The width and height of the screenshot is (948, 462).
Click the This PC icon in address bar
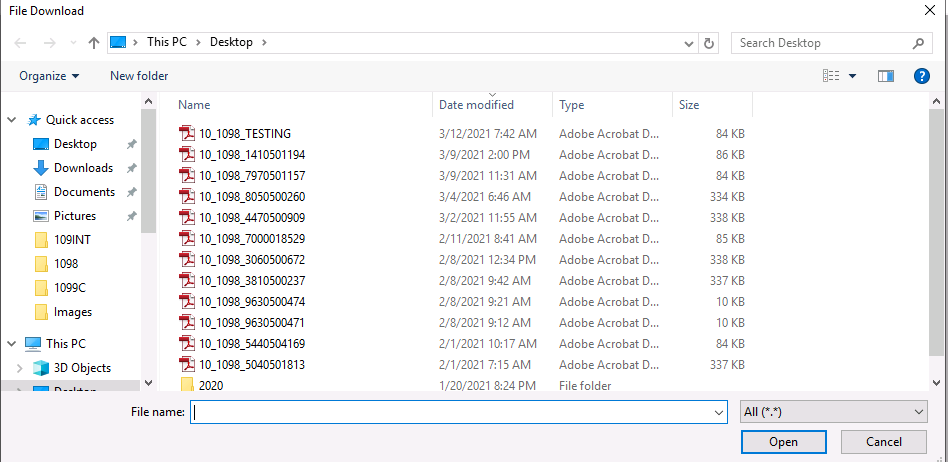click(x=118, y=42)
